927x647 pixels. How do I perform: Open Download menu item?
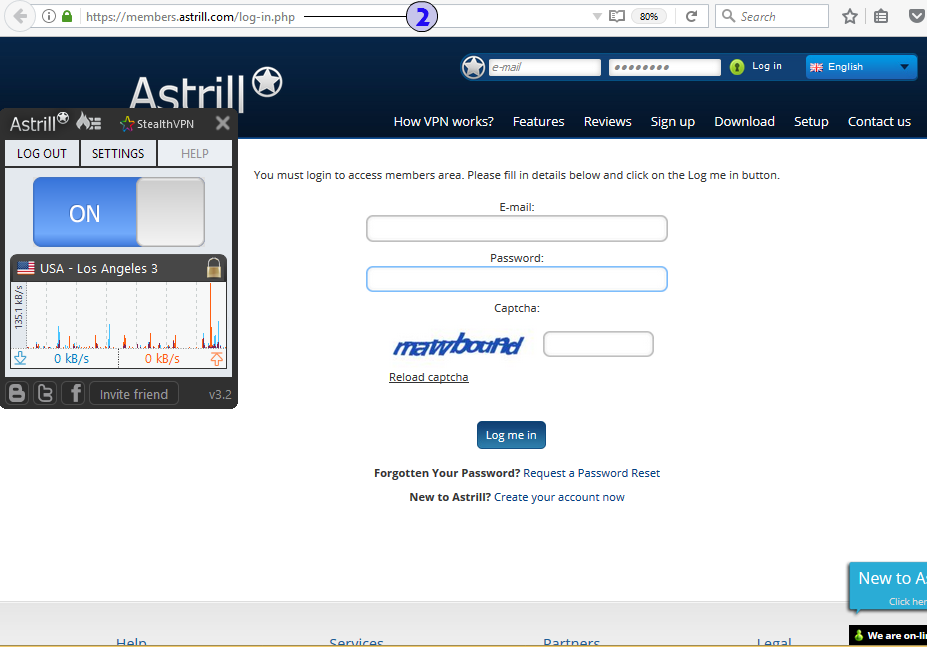pyautogui.click(x=744, y=122)
